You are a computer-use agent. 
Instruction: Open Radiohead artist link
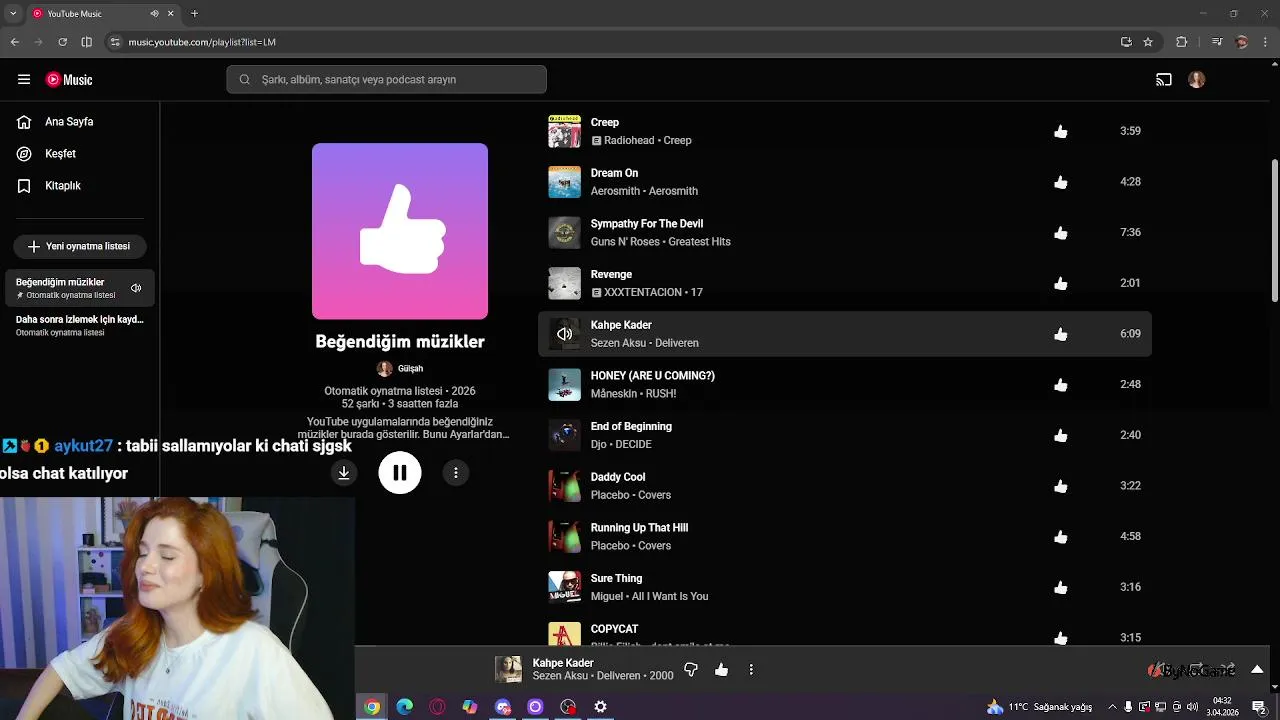(629, 141)
